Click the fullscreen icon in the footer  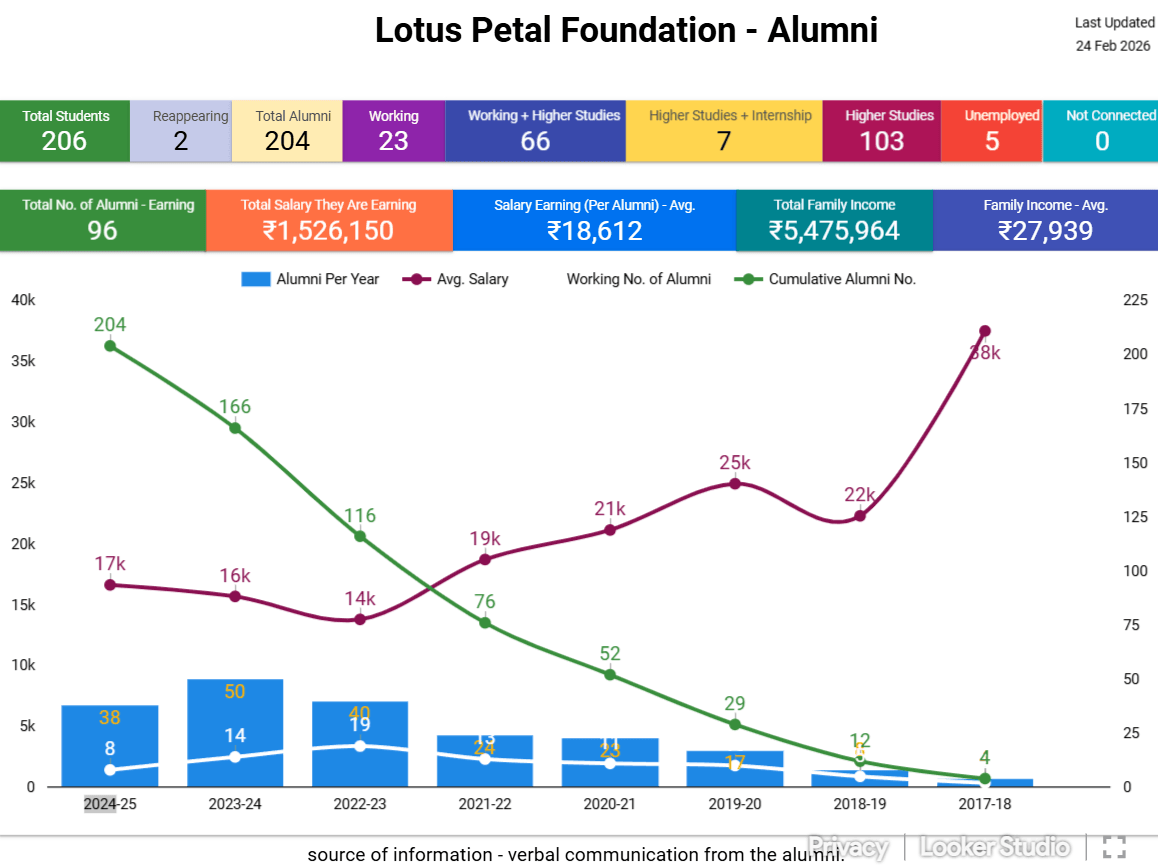1114,847
